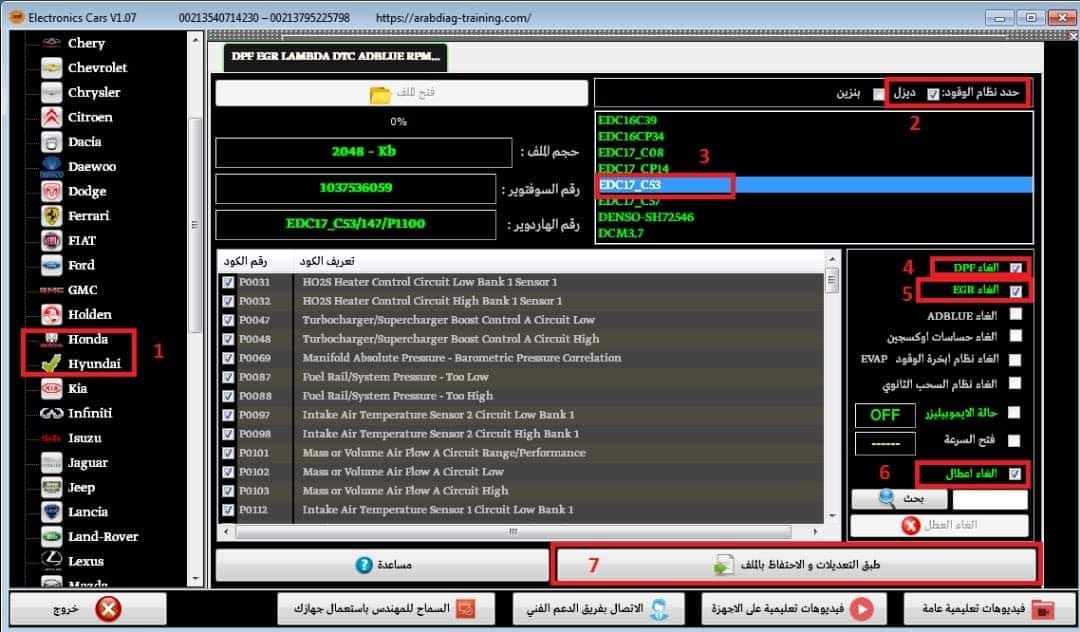Click the delete fault (الغاء العطل) button

coord(939,525)
